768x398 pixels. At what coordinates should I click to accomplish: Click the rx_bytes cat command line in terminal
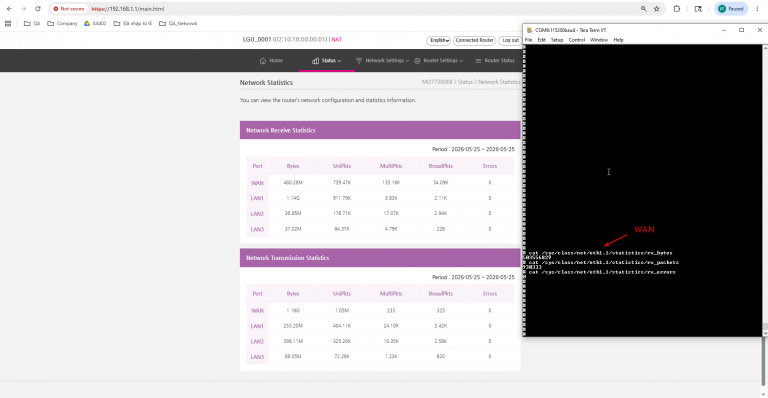pos(600,253)
